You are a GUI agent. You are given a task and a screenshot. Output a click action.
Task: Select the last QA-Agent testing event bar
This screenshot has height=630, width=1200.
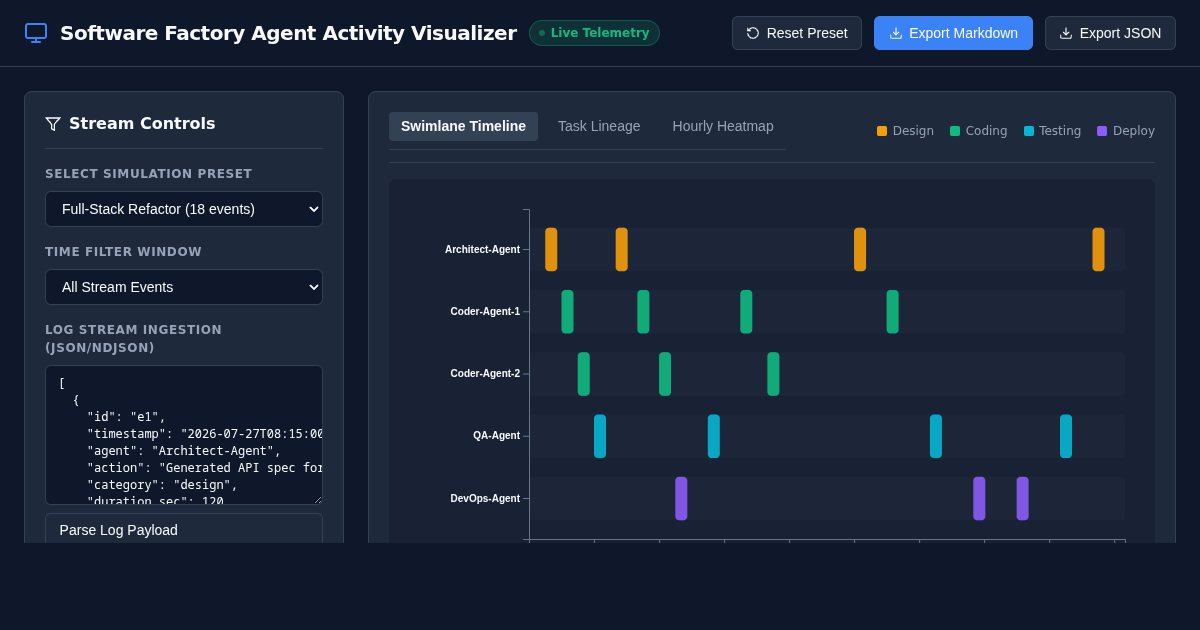point(1066,436)
